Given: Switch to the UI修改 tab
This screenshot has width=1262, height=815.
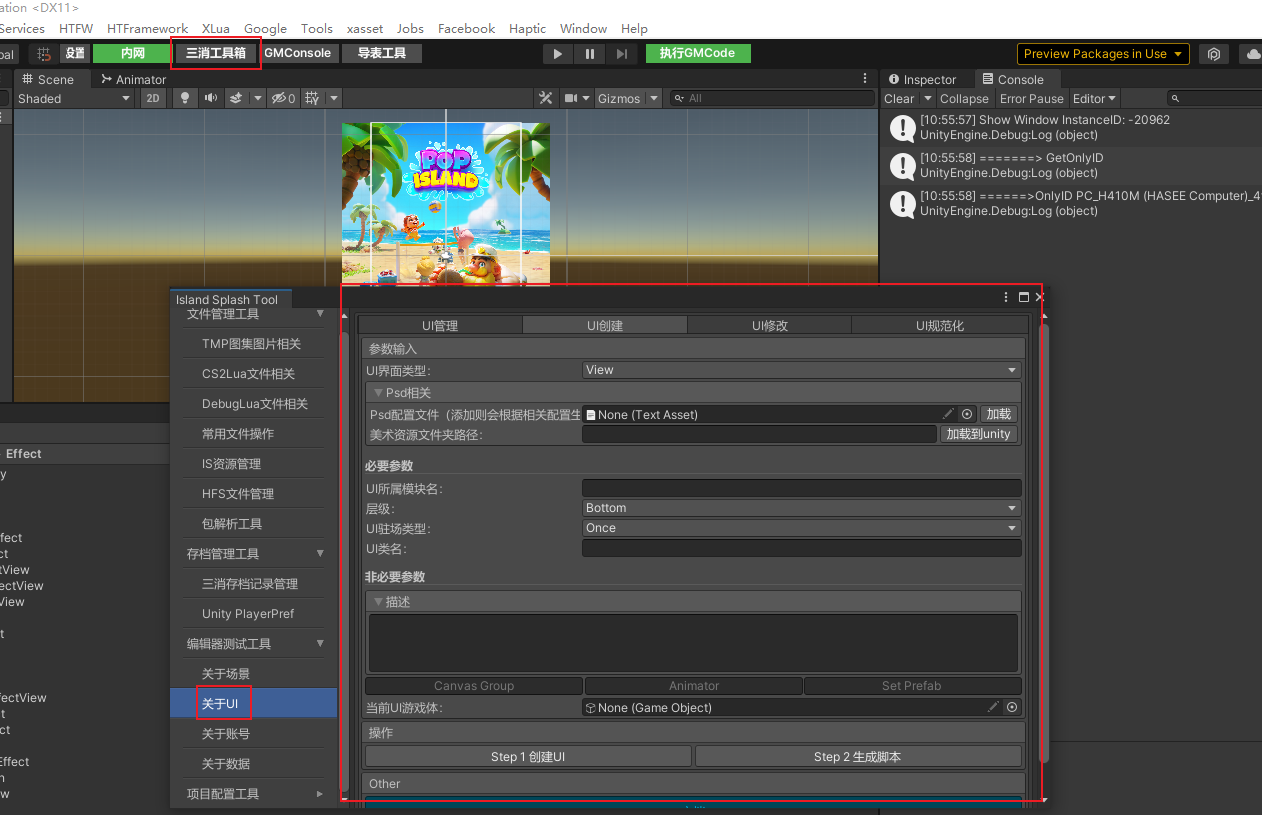Looking at the screenshot, I should tap(769, 325).
